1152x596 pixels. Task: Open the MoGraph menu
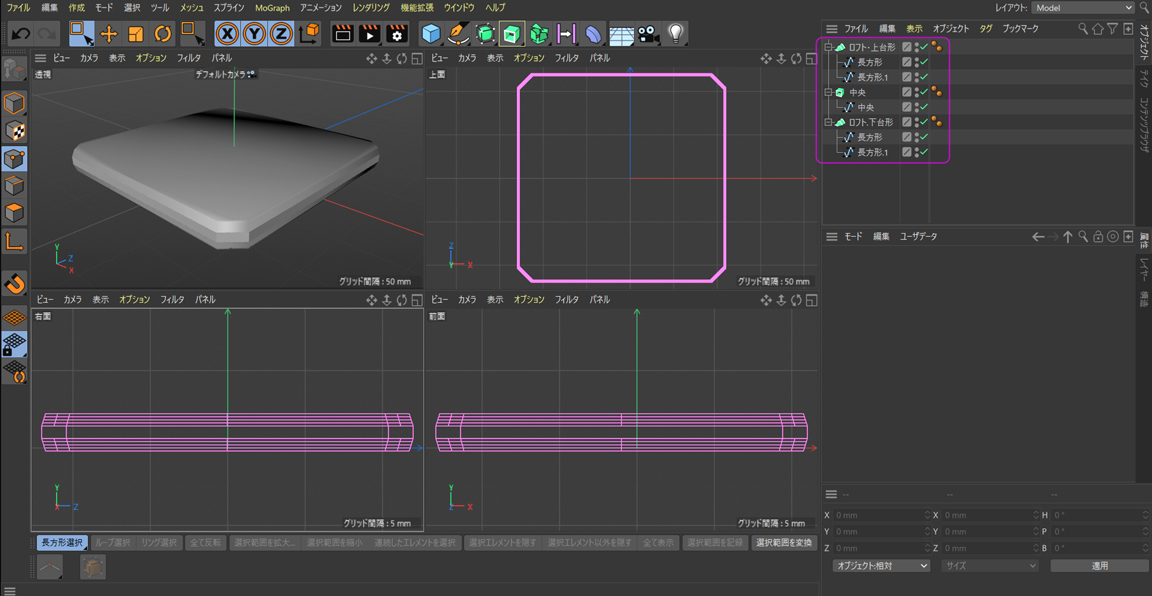(272, 8)
